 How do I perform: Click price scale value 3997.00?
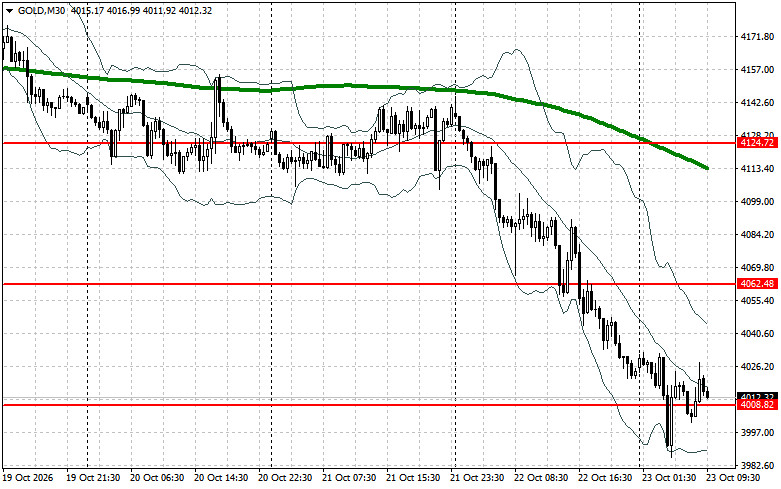757,433
